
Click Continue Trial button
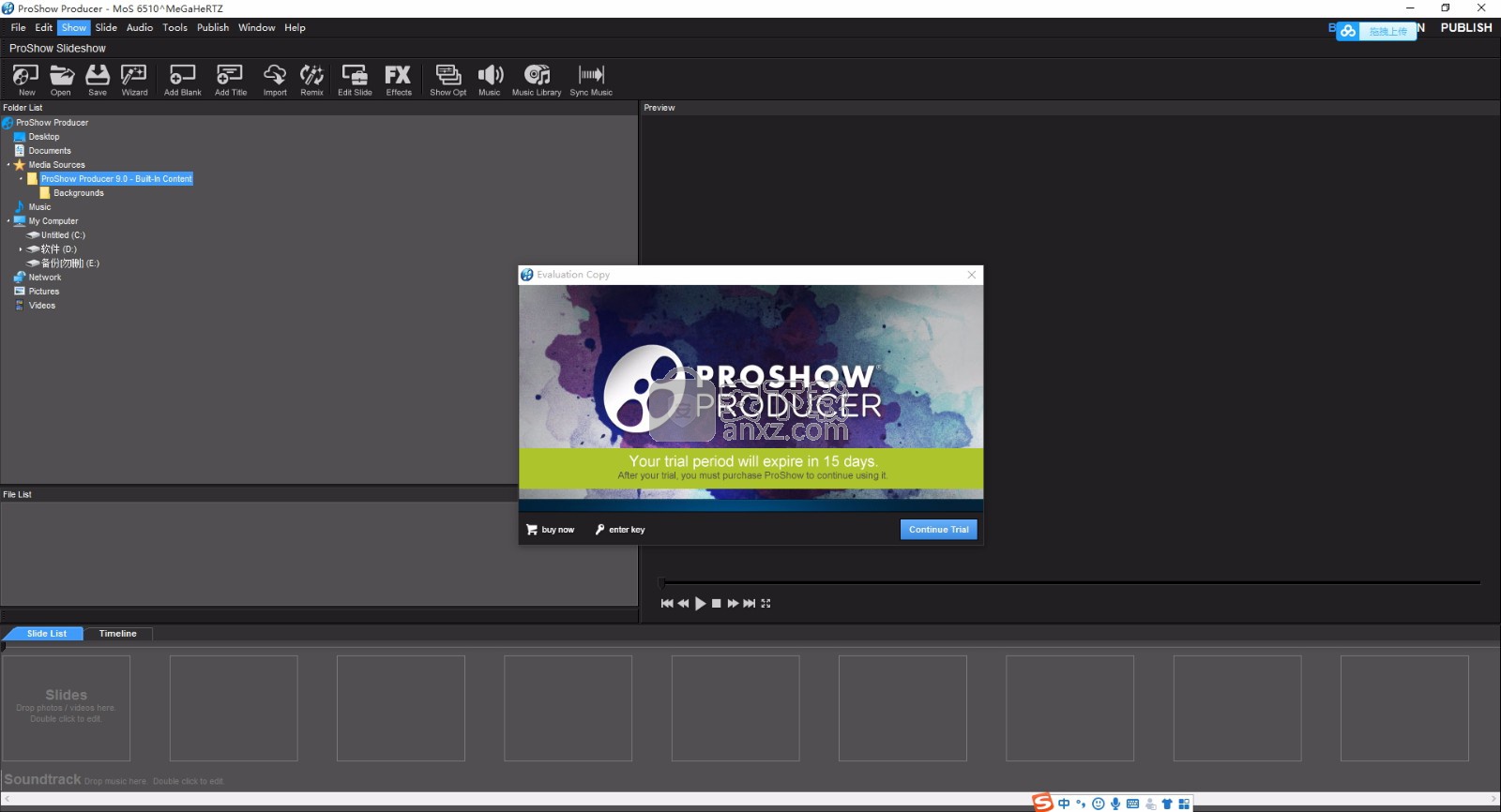[939, 530]
